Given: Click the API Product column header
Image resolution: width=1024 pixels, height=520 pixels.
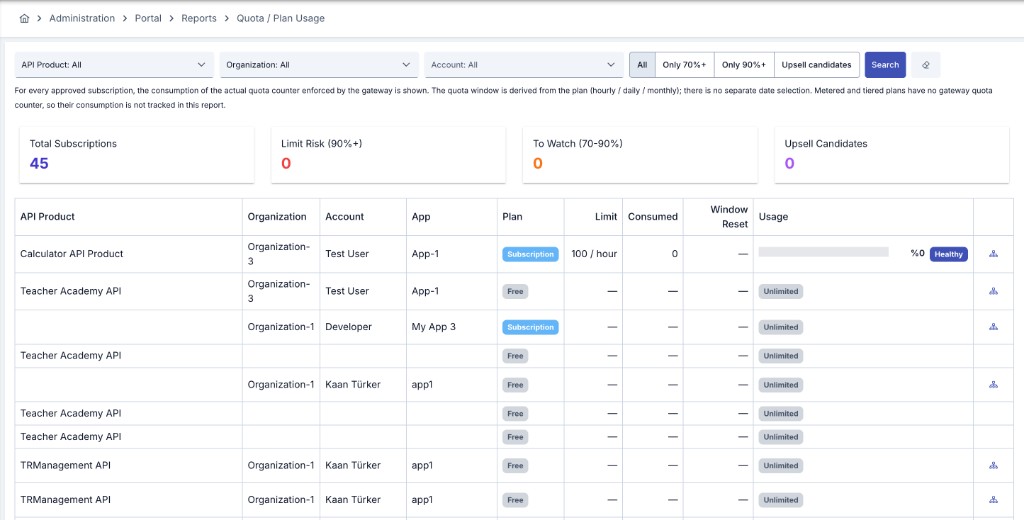Looking at the screenshot, I should (x=129, y=217).
